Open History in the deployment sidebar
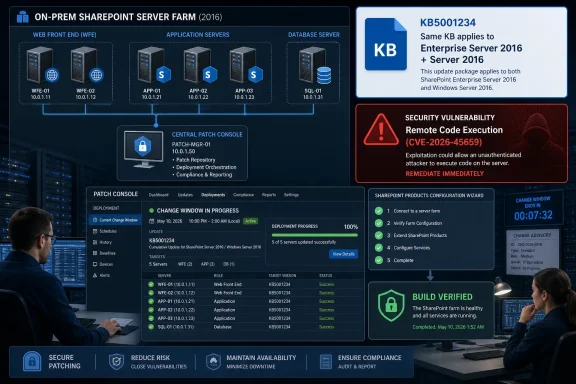Viewport: 576px width, 384px height. tap(105, 242)
